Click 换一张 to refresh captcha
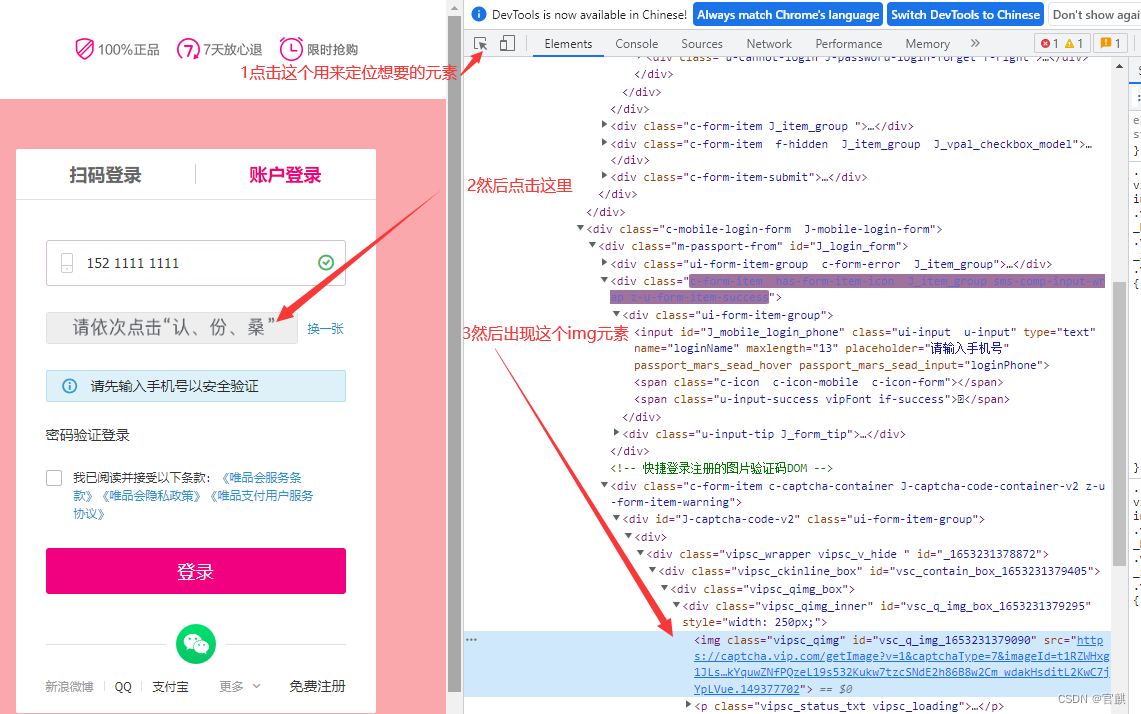1141x714 pixels. tap(325, 328)
